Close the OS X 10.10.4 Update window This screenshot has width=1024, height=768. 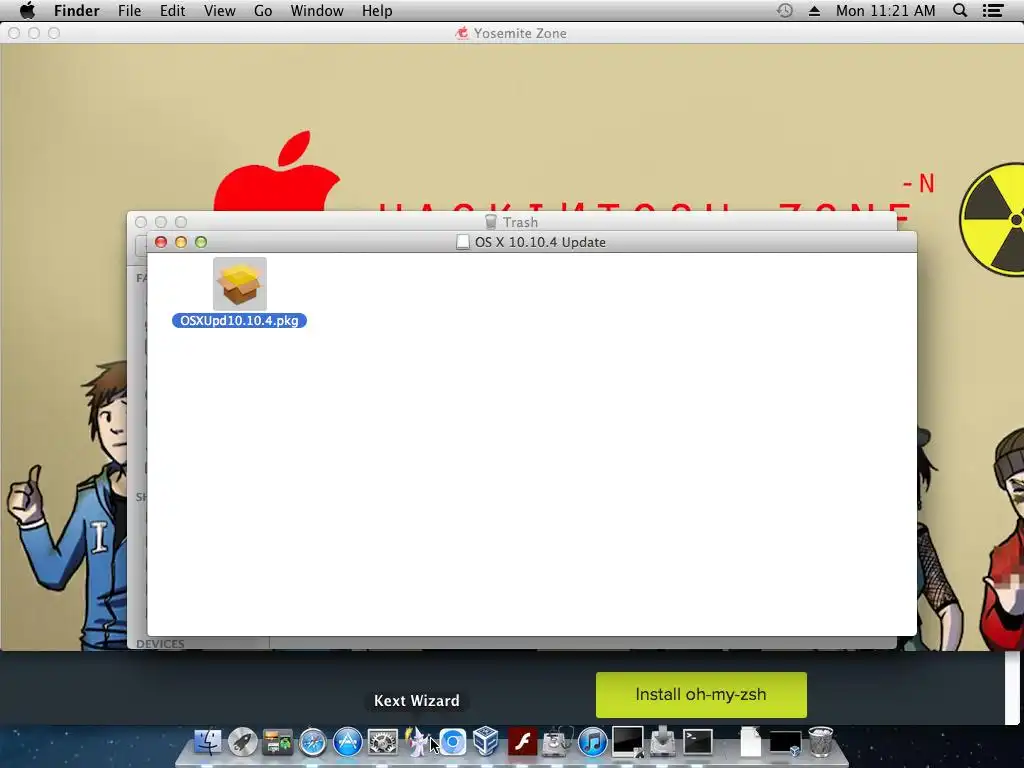click(161, 242)
